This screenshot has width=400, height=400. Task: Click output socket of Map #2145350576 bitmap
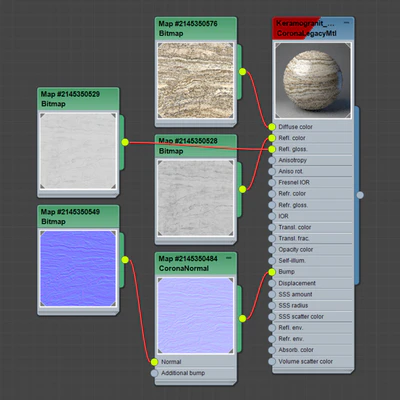pyautogui.click(x=243, y=71)
